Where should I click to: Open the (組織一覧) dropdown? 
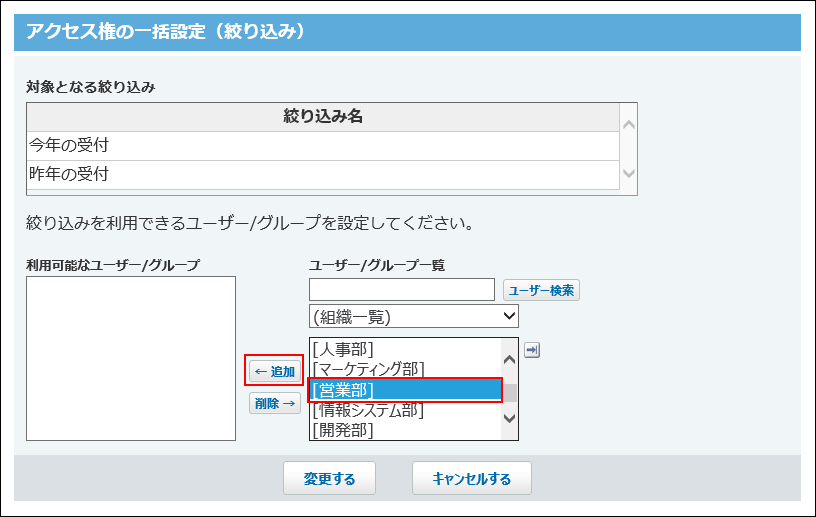414,316
